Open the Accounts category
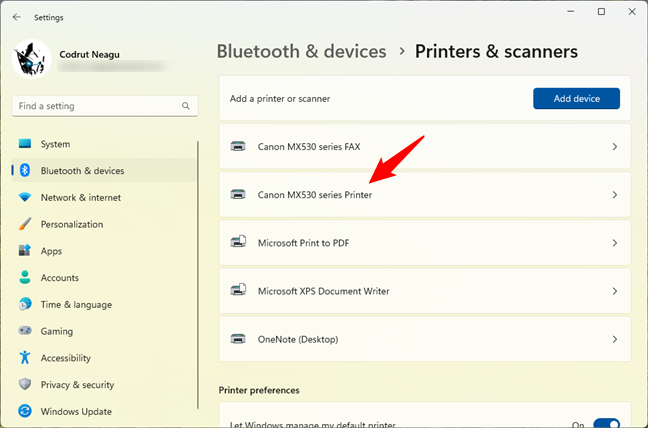 [104, 277]
